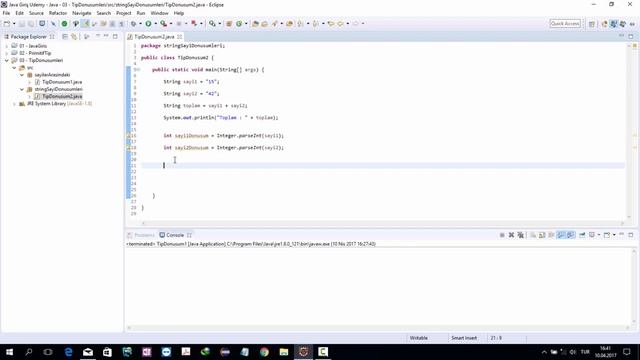Click the New Java Package icon
This screenshot has width=640, height=360.
point(229,24)
